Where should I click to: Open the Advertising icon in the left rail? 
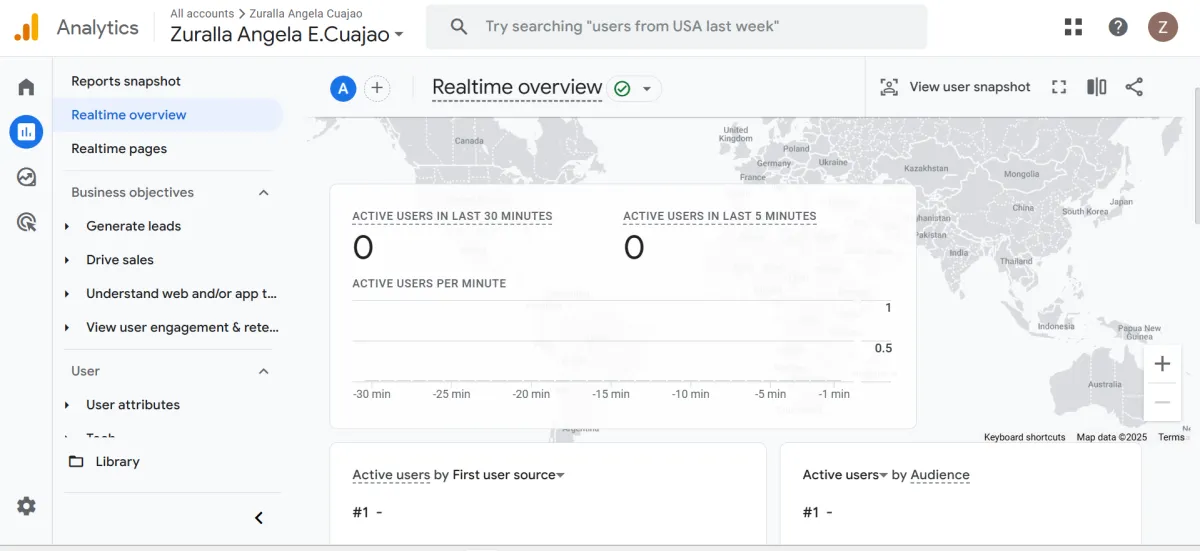click(x=26, y=222)
